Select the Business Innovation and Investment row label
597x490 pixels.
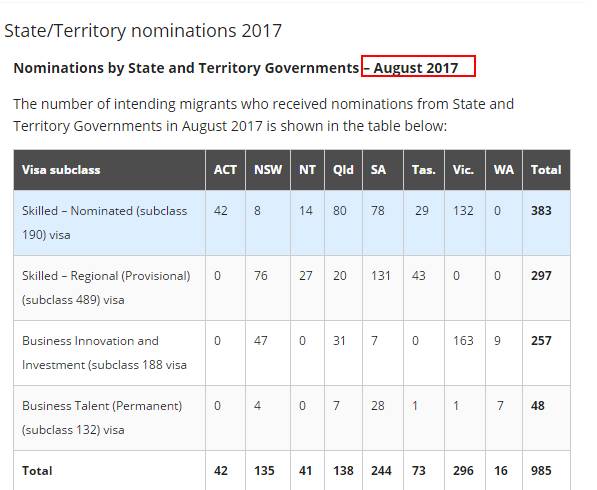104,353
